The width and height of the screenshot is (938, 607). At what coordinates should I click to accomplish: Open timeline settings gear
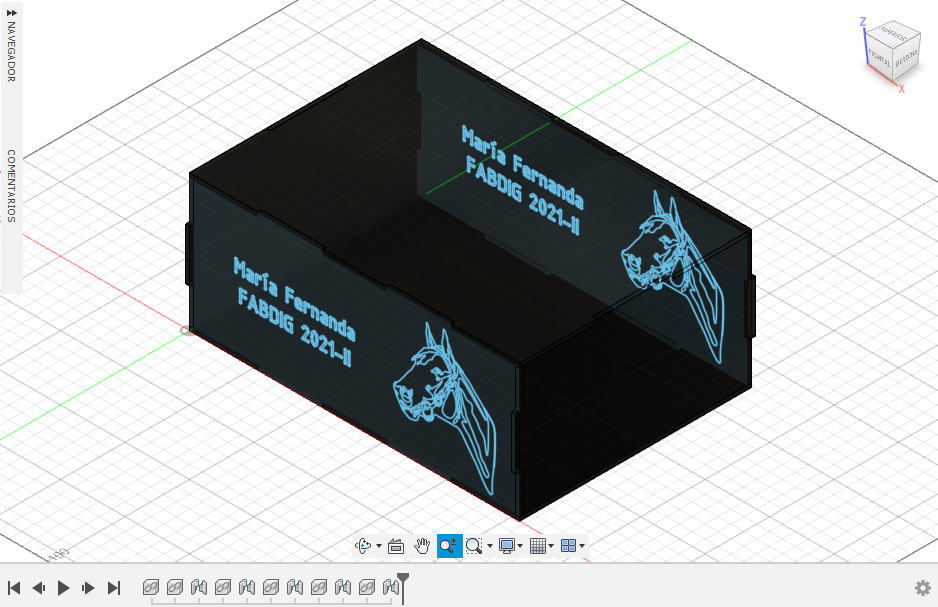tap(922, 588)
